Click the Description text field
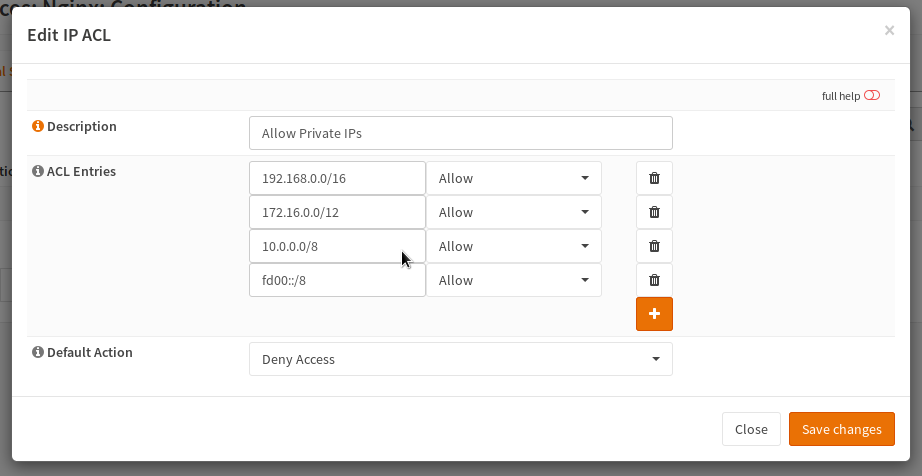This screenshot has height=476, width=922. click(460, 133)
